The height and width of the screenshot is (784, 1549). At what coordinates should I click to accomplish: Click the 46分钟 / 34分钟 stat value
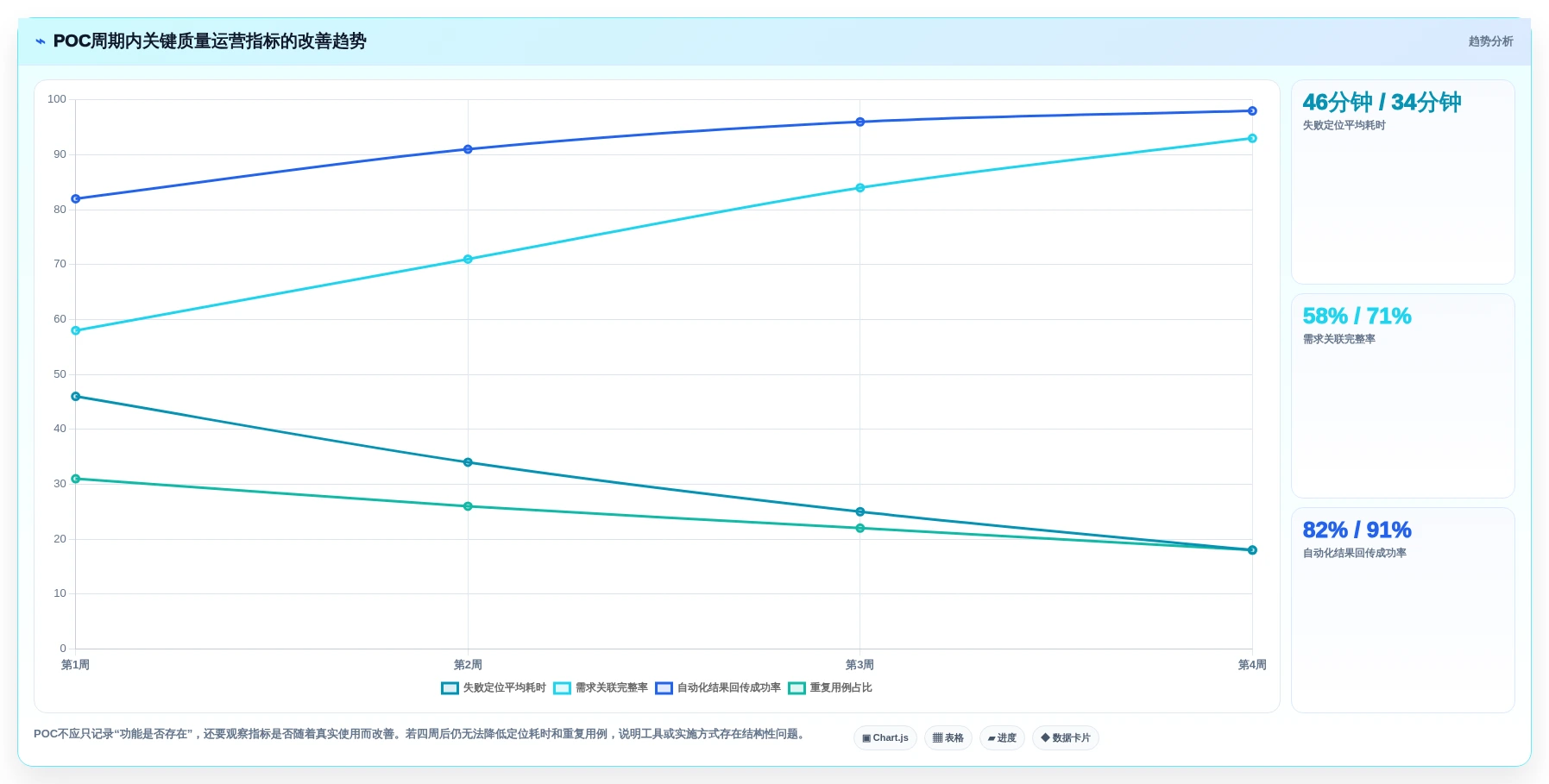pos(1382,103)
